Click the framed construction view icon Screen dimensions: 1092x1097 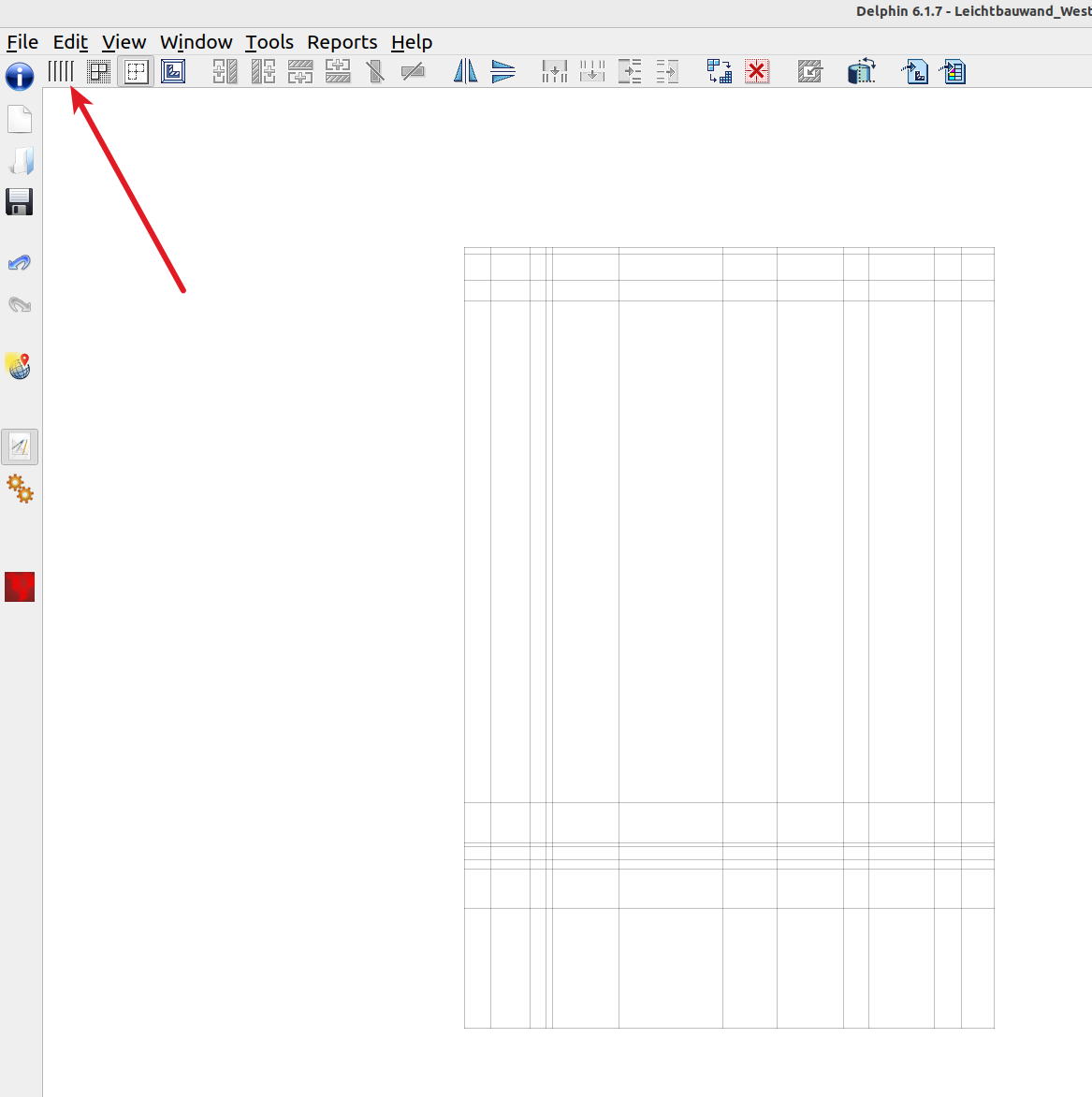173,71
